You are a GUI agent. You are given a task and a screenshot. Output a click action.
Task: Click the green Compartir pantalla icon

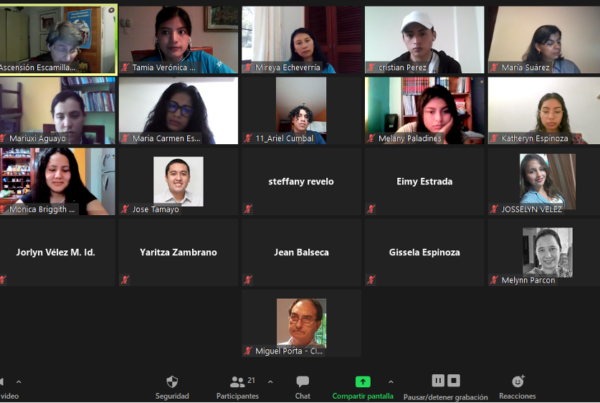[363, 382]
